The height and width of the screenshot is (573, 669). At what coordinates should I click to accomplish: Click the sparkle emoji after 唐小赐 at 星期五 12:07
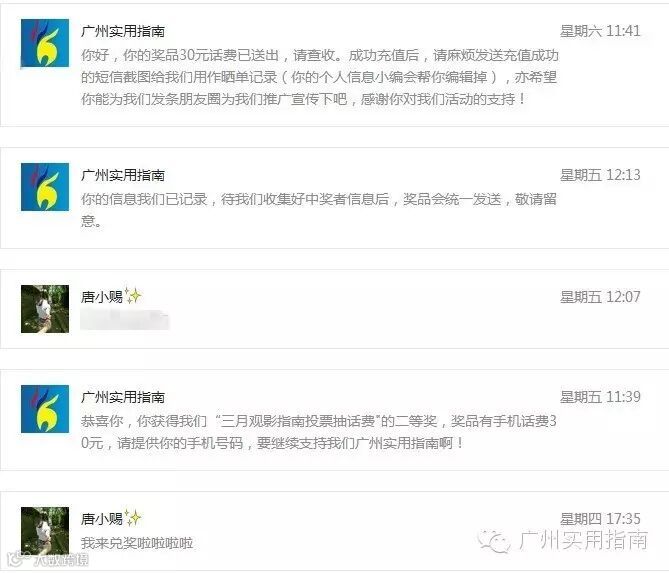[133, 295]
